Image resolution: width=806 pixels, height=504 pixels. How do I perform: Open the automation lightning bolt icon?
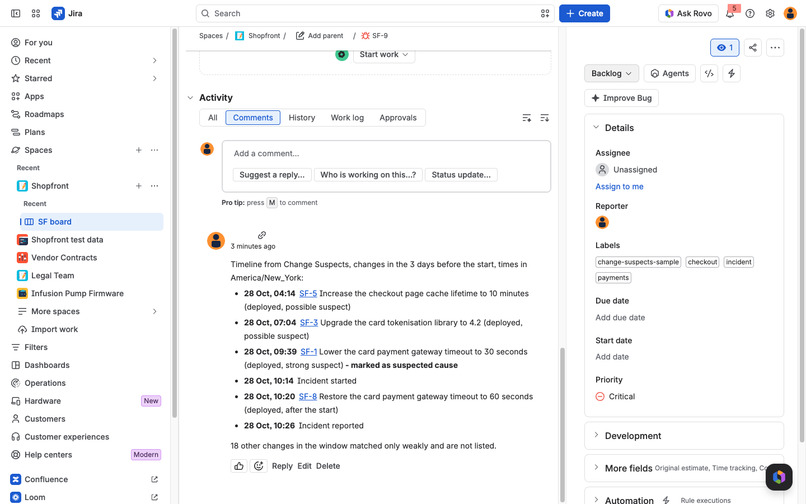[731, 74]
